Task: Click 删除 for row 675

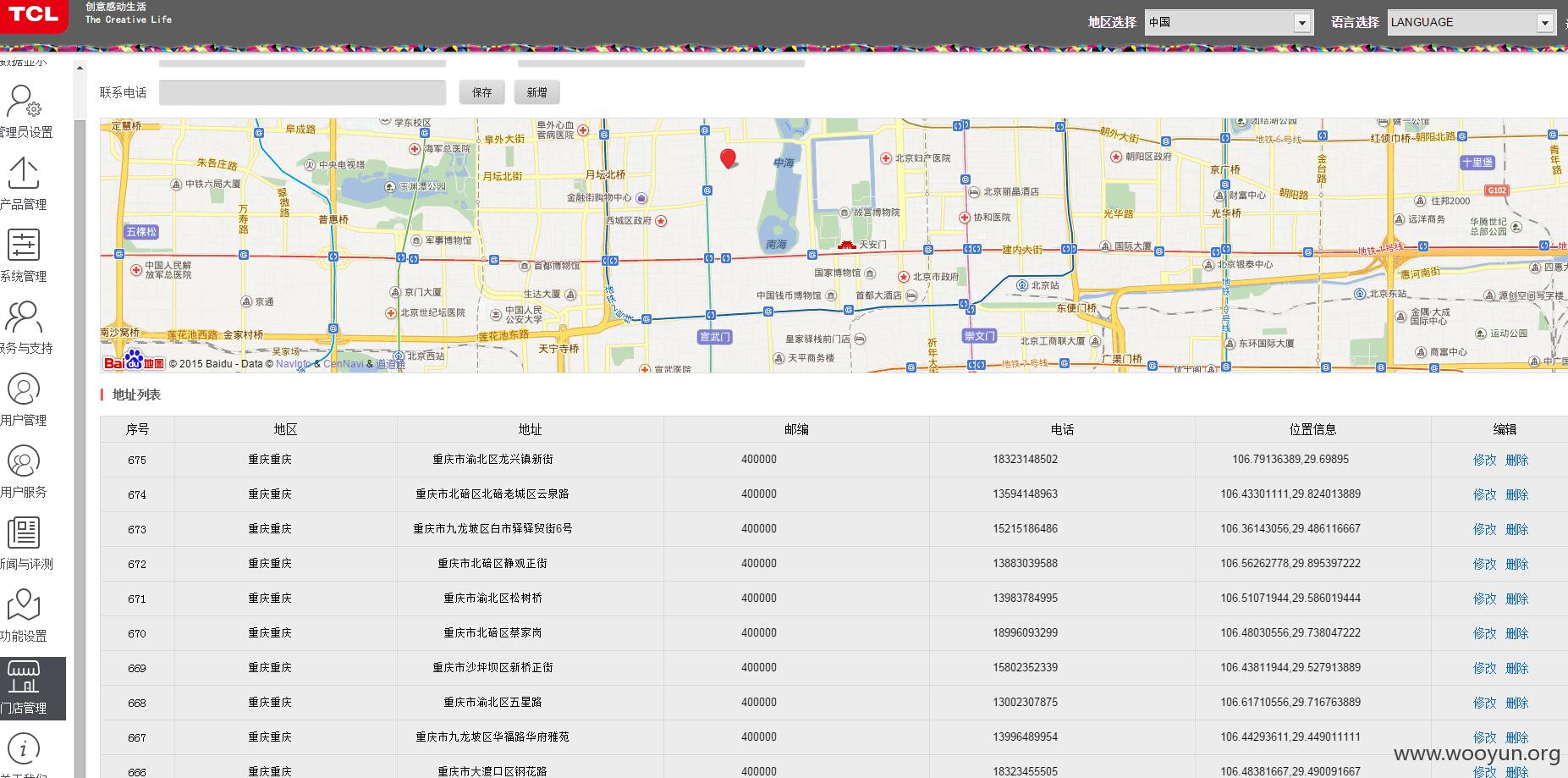Action: tap(1517, 460)
